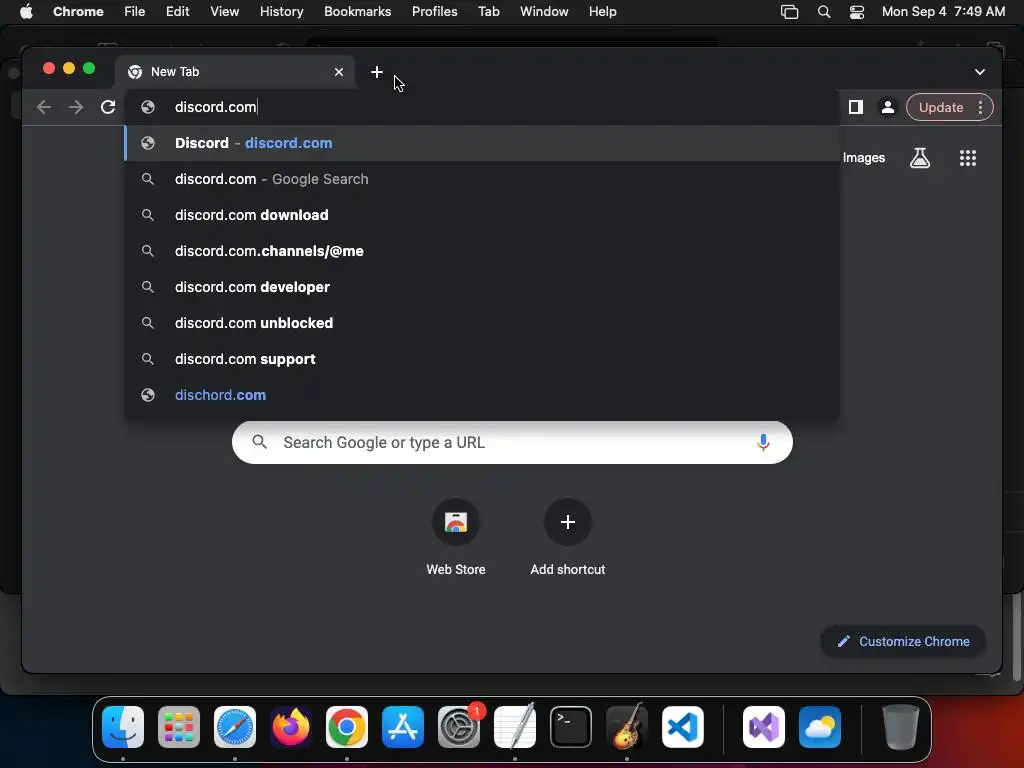
Task: Open the tab search chevron
Action: [980, 72]
